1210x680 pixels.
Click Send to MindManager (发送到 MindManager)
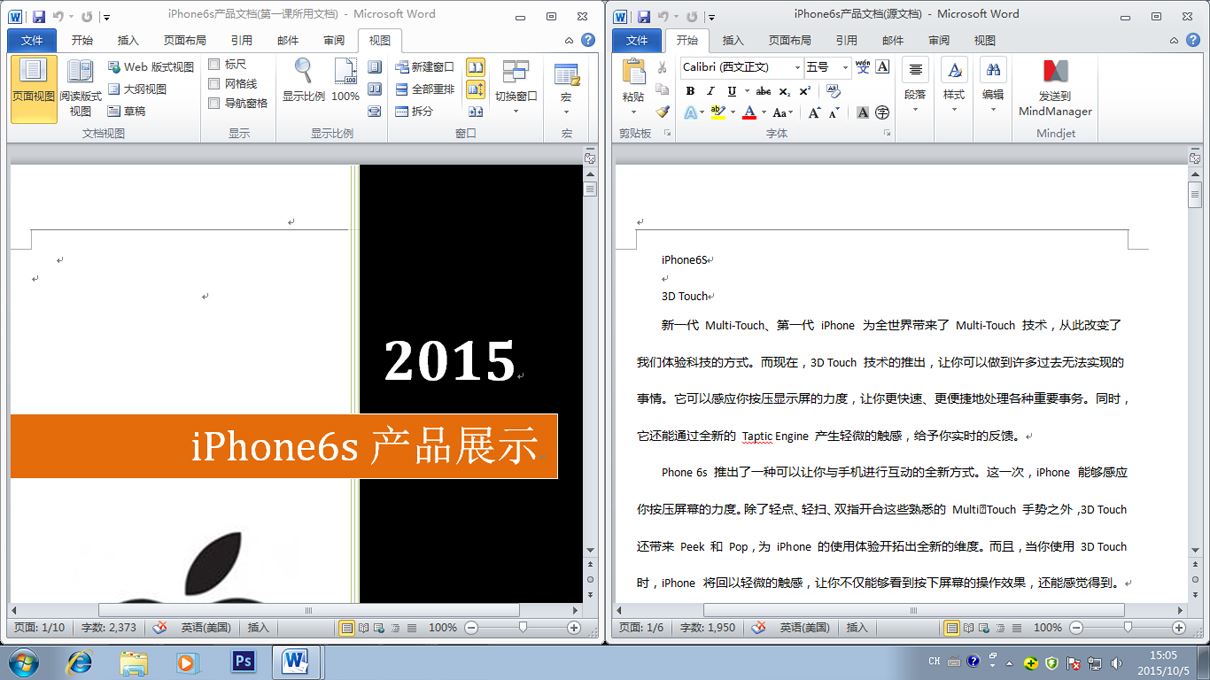click(1055, 88)
